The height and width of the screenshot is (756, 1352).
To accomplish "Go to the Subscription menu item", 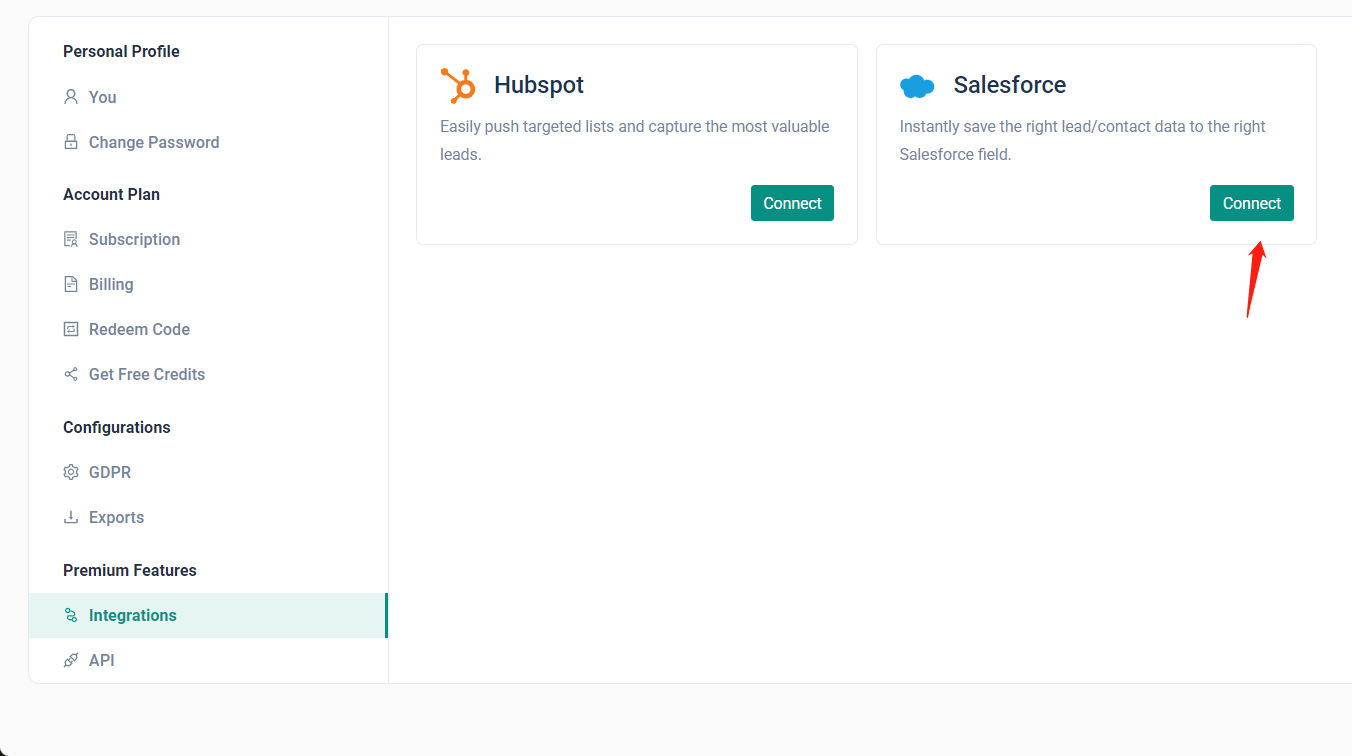I will tap(134, 239).
